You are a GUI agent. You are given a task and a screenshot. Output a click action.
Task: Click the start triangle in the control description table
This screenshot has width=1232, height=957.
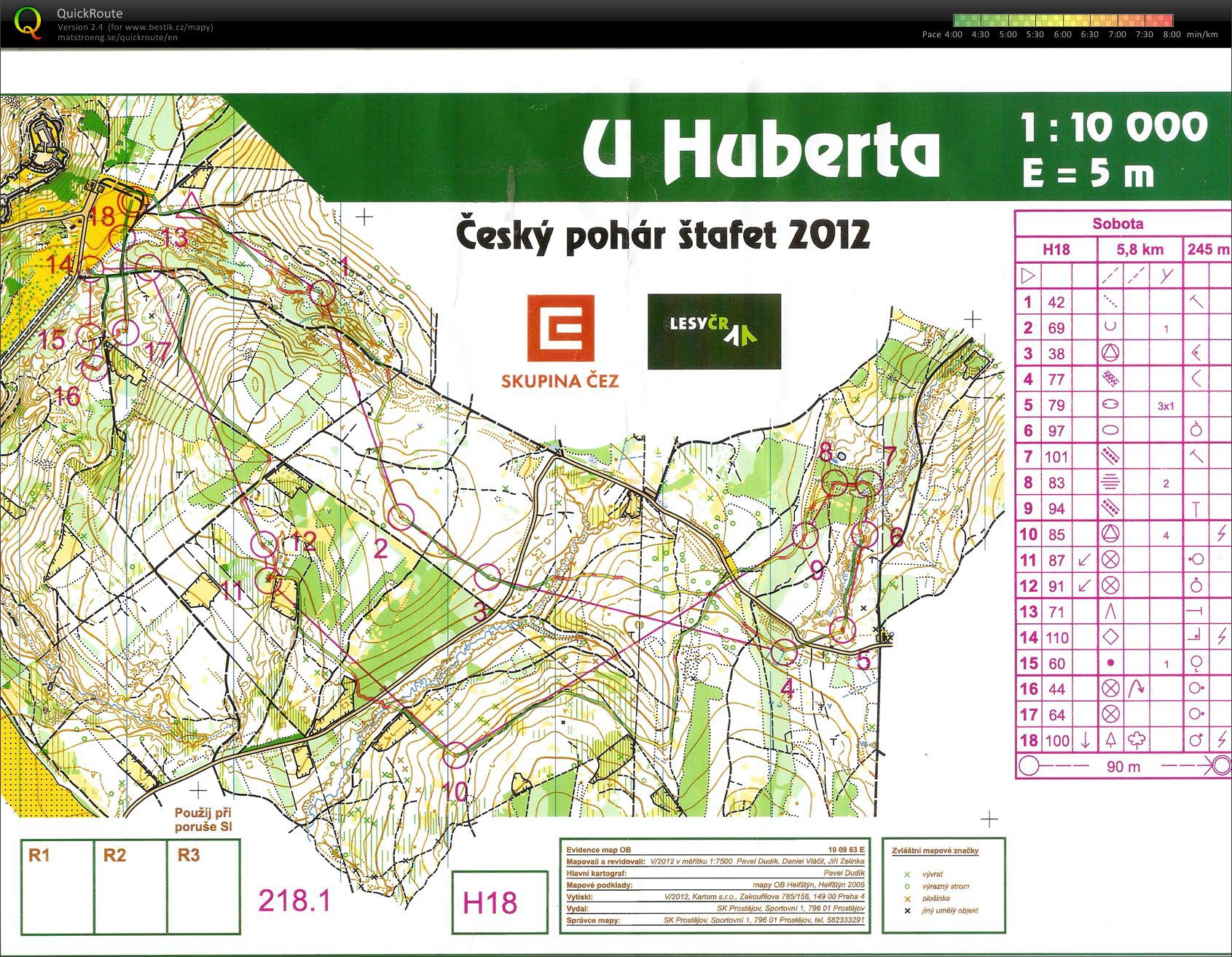(x=1028, y=276)
